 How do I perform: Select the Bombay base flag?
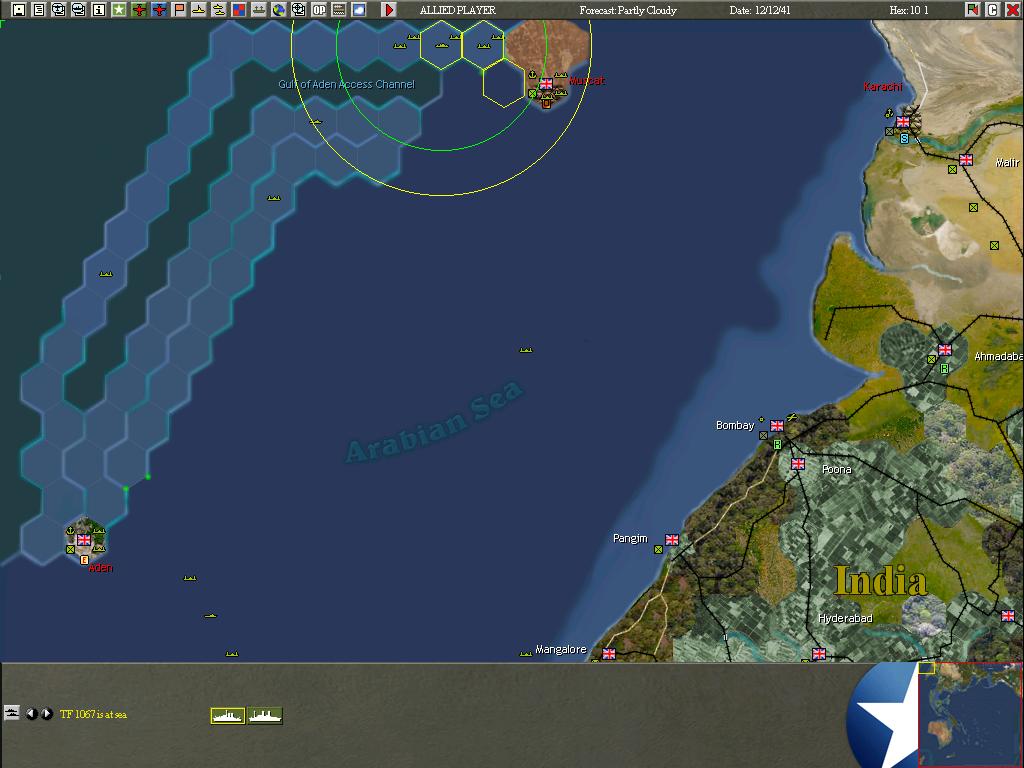pos(776,426)
